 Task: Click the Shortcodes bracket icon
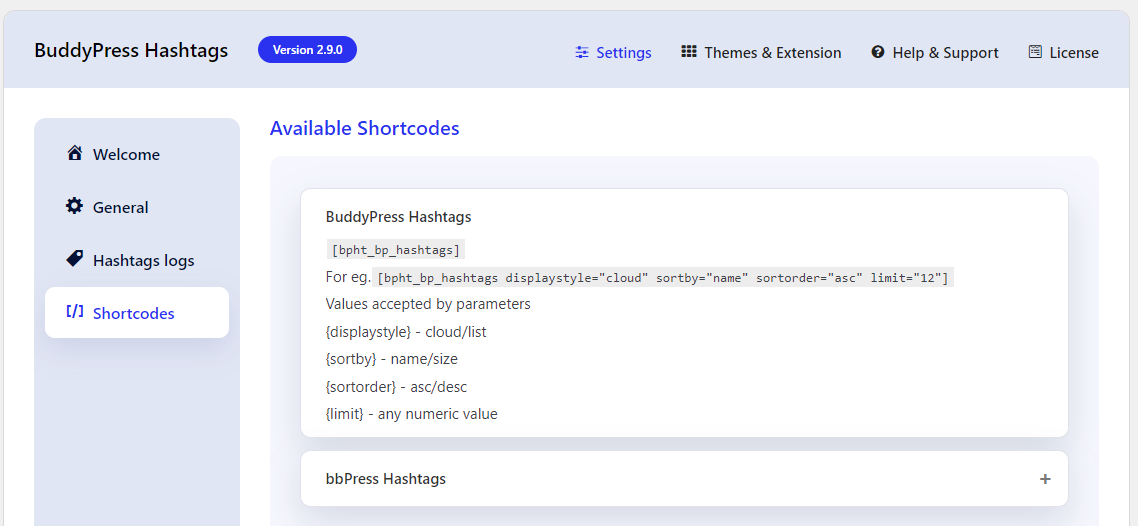pos(74,312)
